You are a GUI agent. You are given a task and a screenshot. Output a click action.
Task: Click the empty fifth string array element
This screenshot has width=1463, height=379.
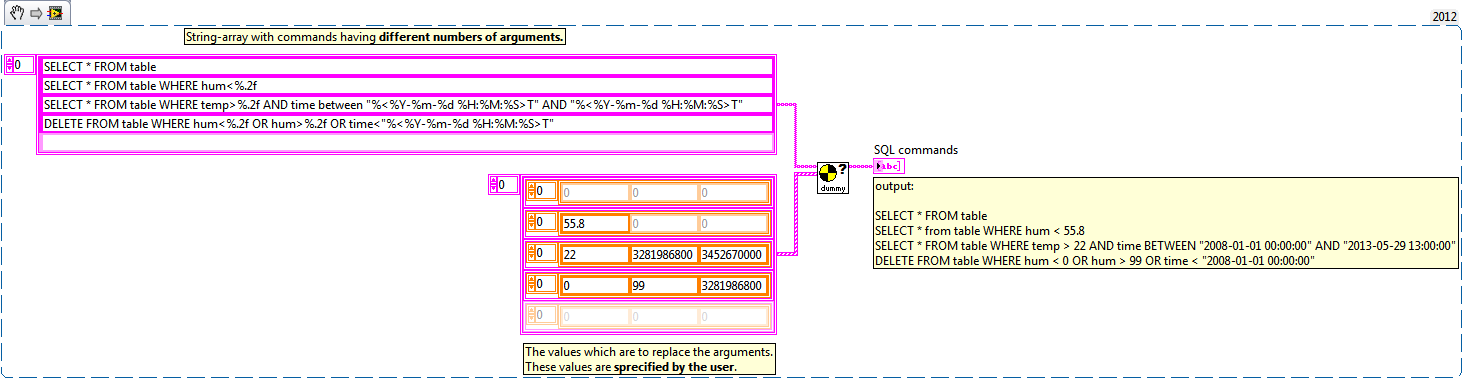[x=407, y=143]
